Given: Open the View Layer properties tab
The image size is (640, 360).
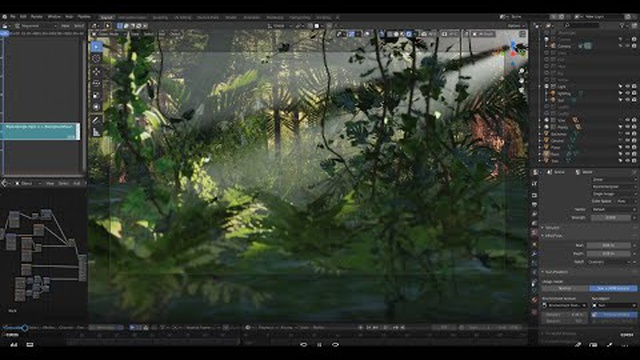Looking at the screenshot, I should point(535,214).
